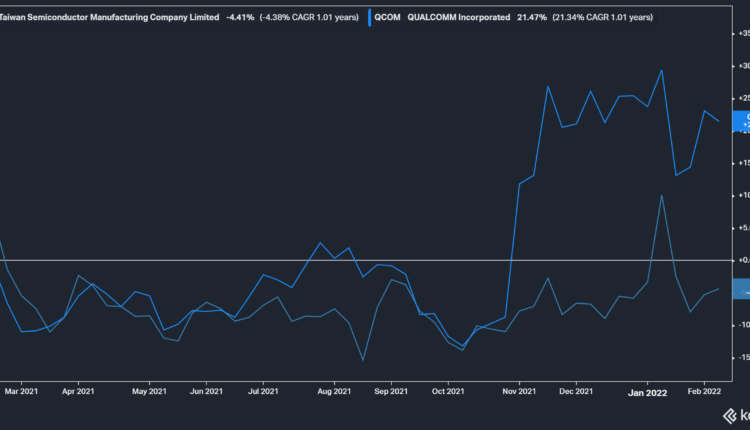750x430 pixels.
Task: Click the QCOM line's highest peak in January 2022
Action: tap(662, 70)
